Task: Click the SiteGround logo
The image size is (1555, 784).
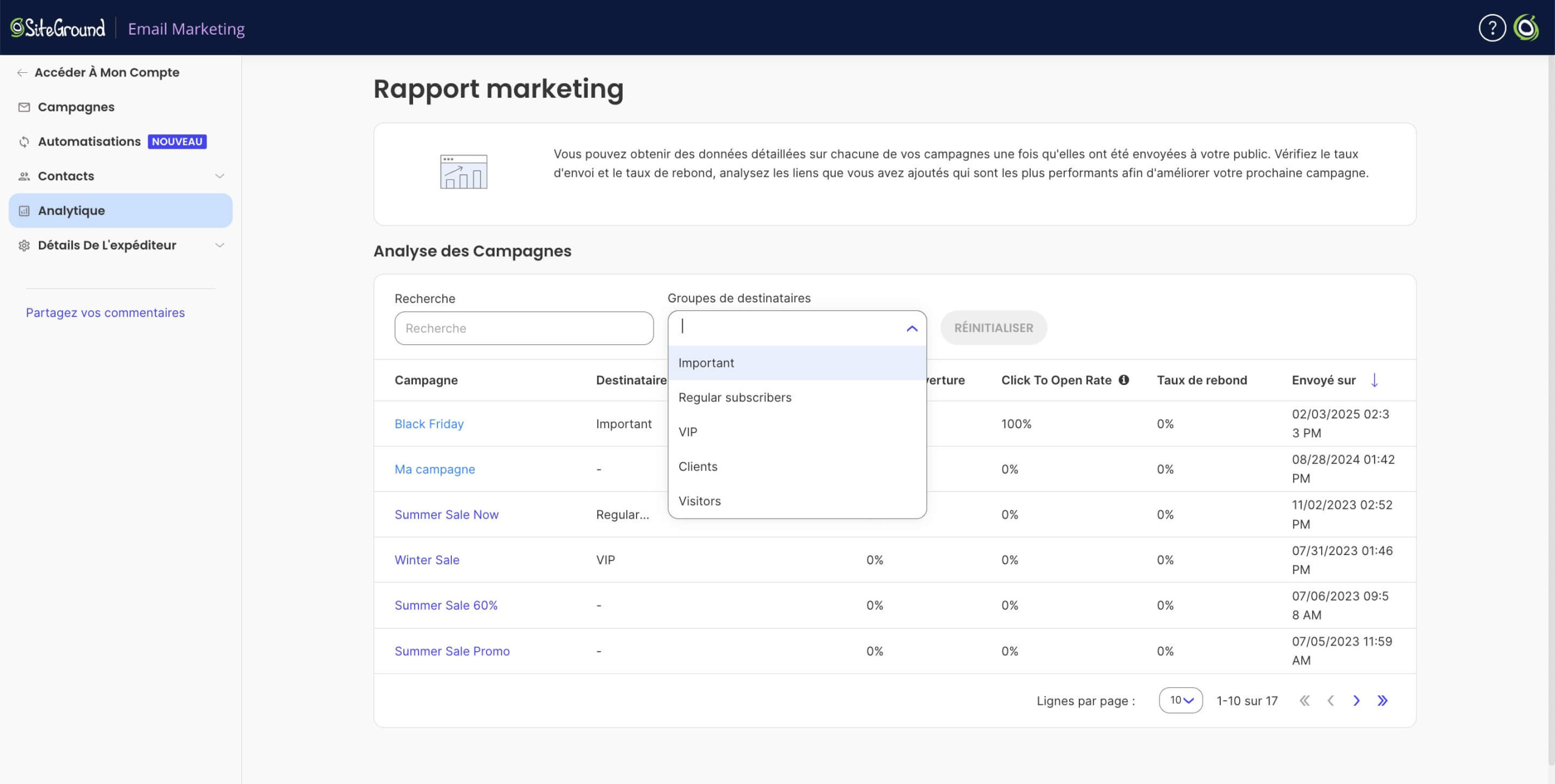Action: [58, 28]
